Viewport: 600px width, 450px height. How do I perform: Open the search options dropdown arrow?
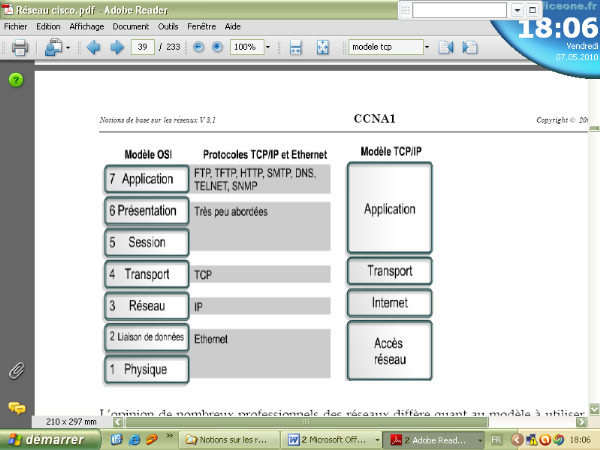point(427,47)
